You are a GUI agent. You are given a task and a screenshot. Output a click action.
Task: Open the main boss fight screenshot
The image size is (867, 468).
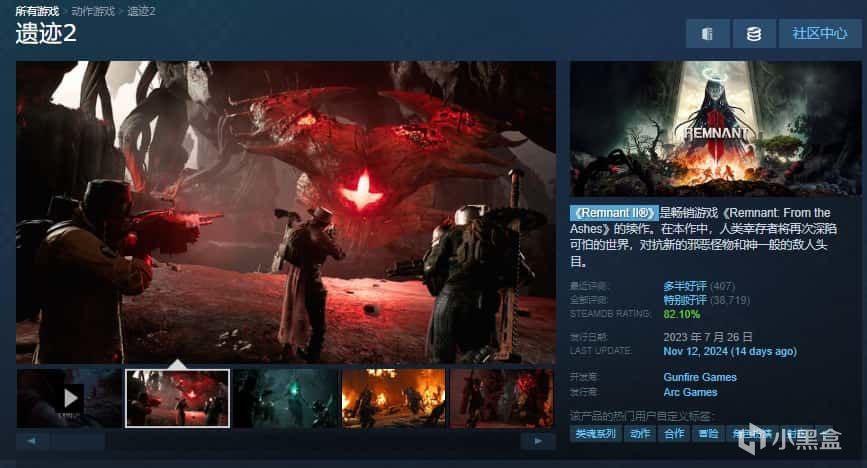pyautogui.click(x=286, y=212)
